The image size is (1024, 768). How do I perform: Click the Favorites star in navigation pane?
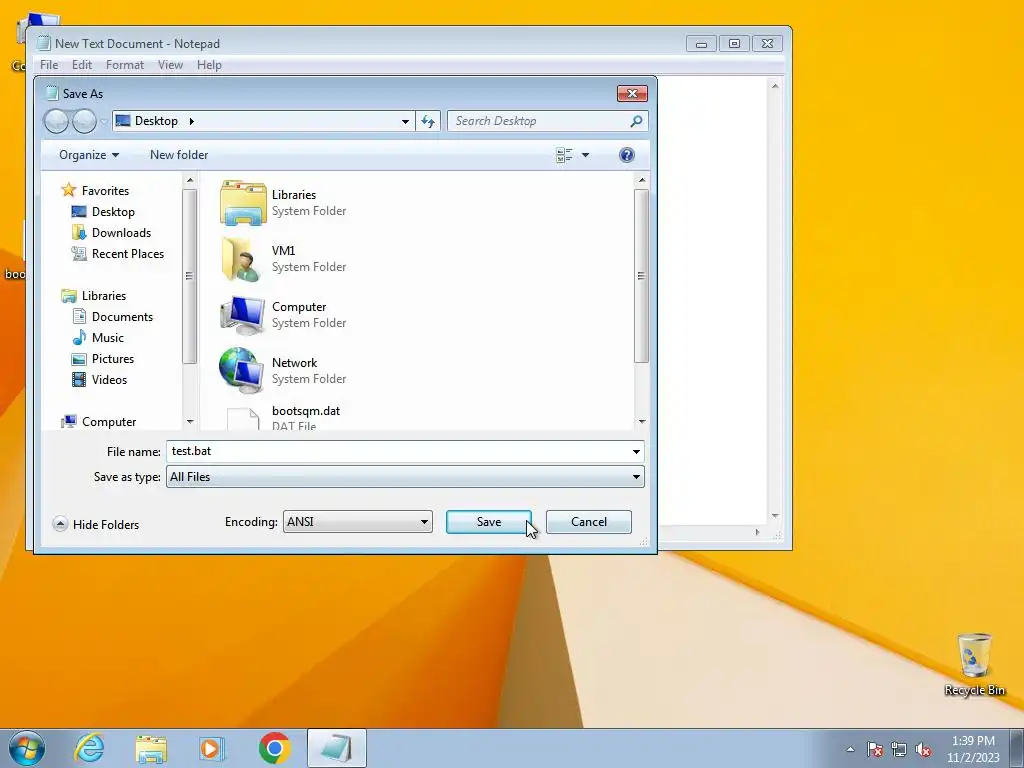[x=69, y=191]
